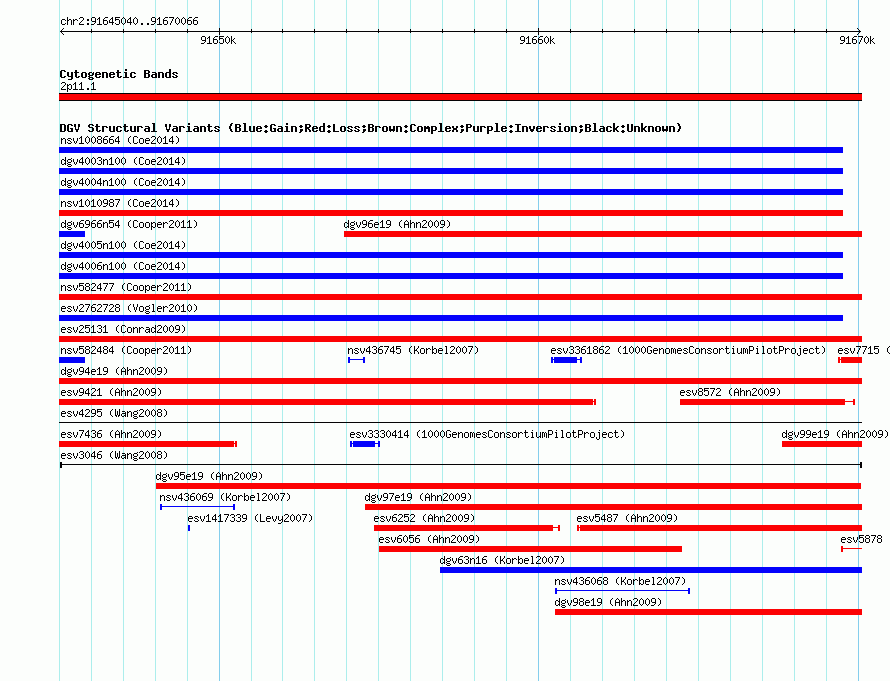Select the dgv96e19 (Ahn2009) label
Viewport: 890px width, 681px height.
(397, 224)
